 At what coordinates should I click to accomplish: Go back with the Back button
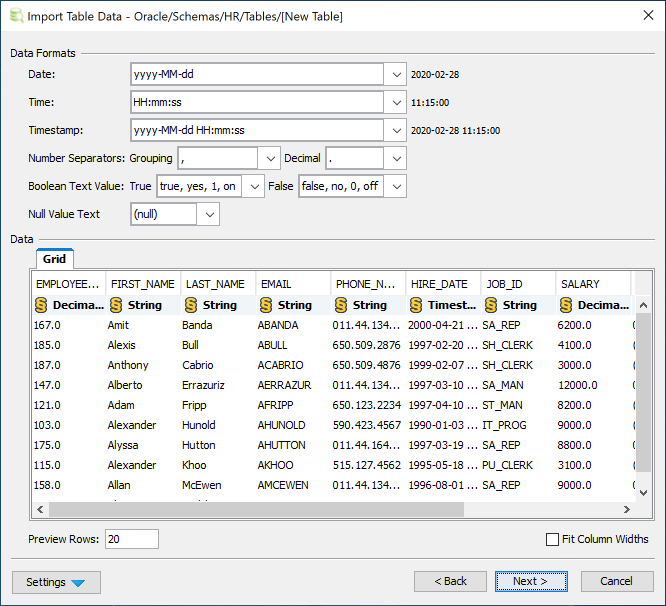tap(449, 581)
